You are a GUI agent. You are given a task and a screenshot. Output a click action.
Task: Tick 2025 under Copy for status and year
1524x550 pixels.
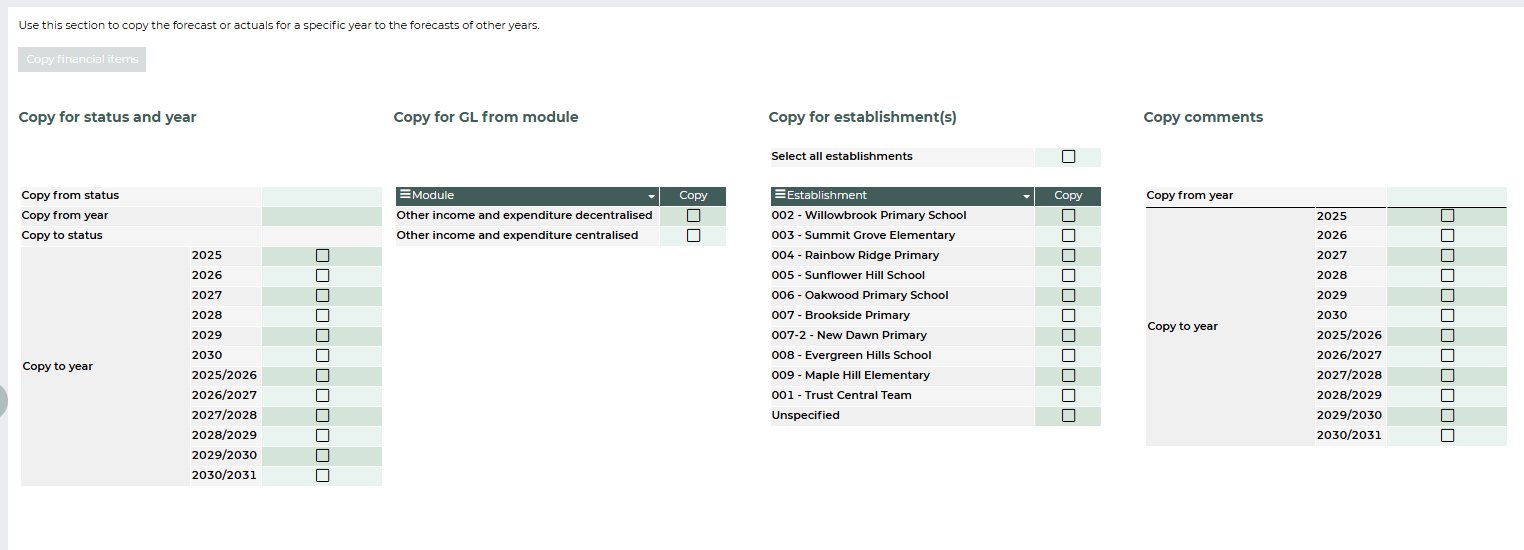coord(322,255)
